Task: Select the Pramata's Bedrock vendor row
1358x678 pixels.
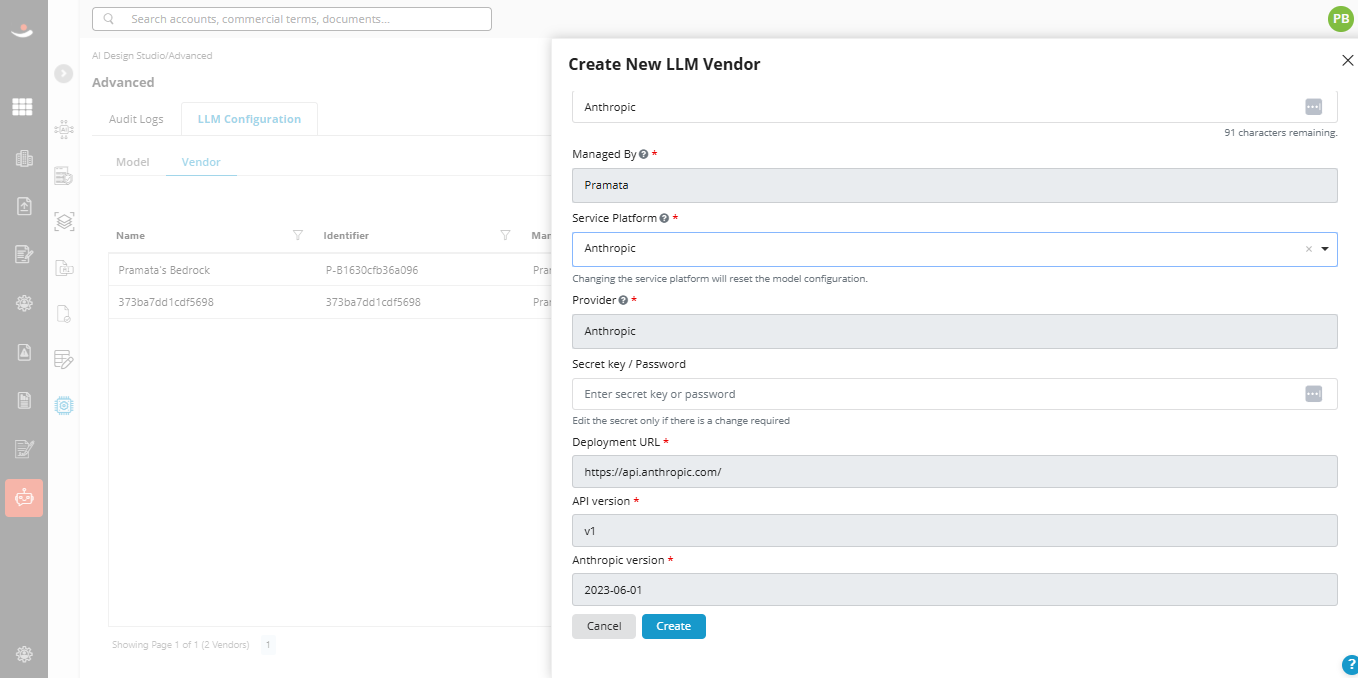Action: point(330,270)
